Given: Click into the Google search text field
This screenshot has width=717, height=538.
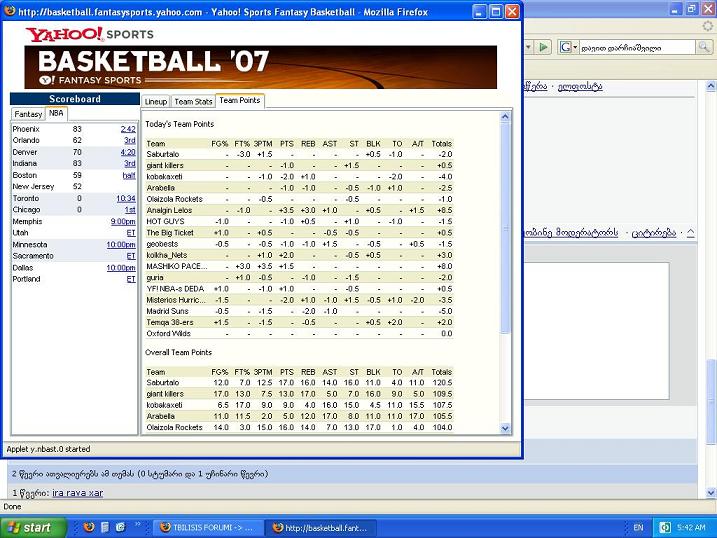Looking at the screenshot, I should [x=630, y=47].
